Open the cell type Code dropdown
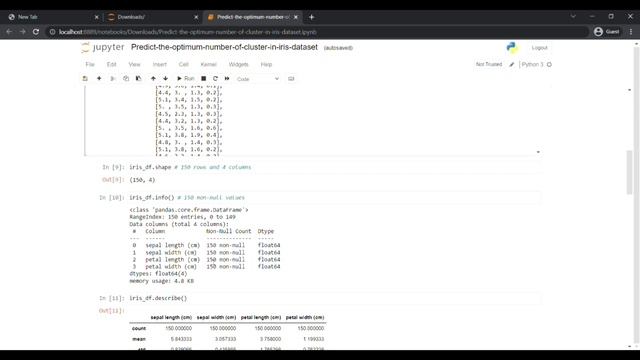The height and width of the screenshot is (360, 640). click(x=258, y=79)
